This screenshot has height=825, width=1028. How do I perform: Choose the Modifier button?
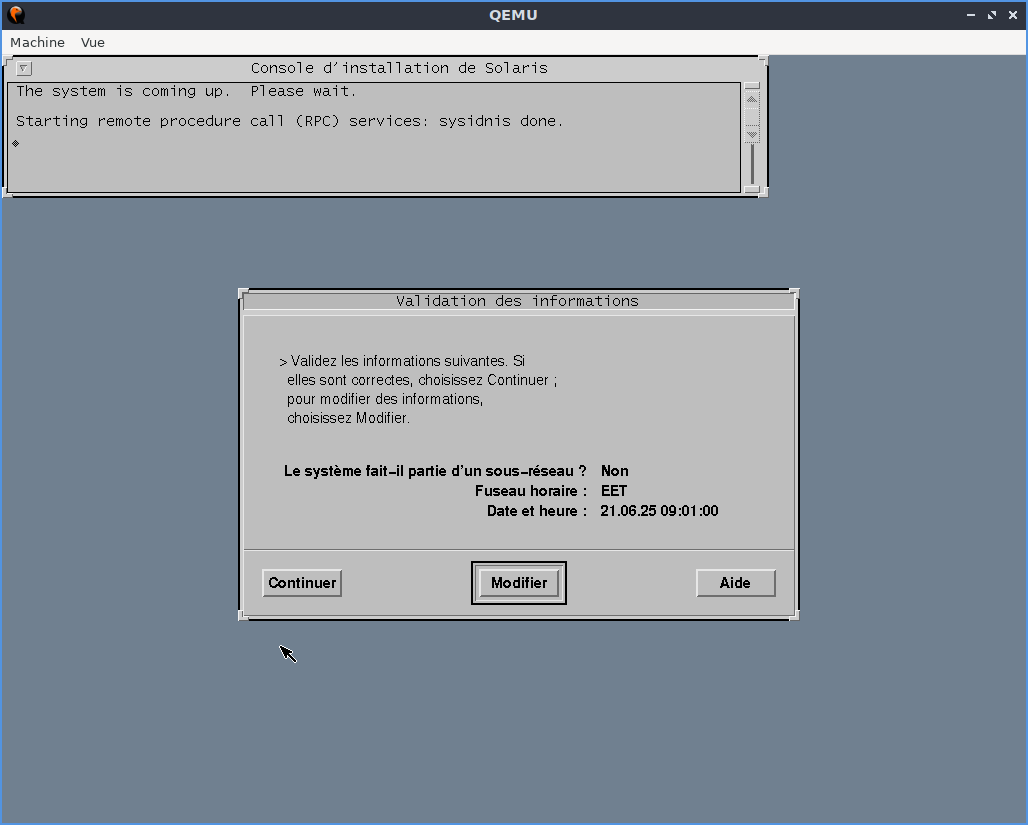pyautogui.click(x=519, y=583)
